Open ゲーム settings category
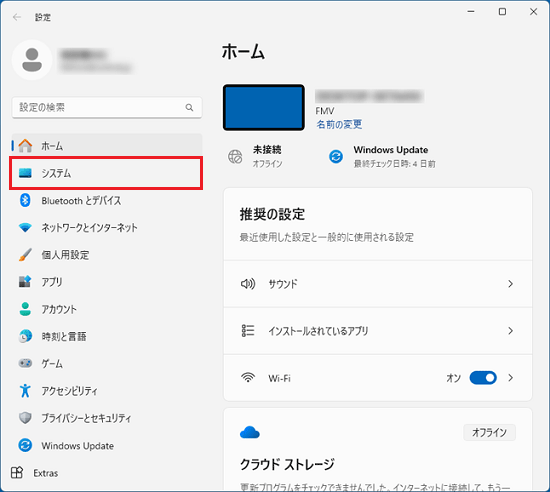The width and height of the screenshot is (550, 492). (x=107, y=363)
